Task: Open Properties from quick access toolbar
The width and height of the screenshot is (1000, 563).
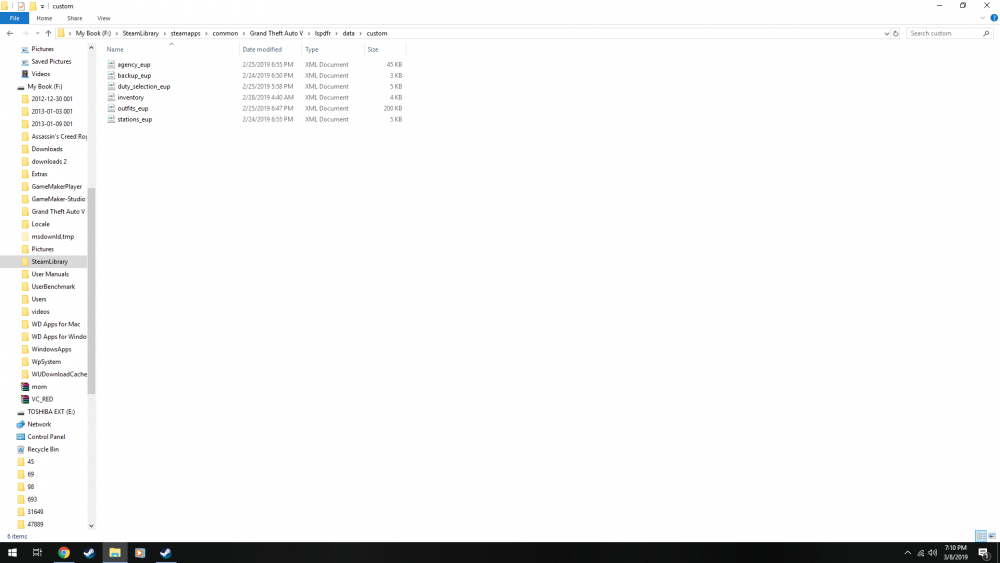Action: [21, 6]
